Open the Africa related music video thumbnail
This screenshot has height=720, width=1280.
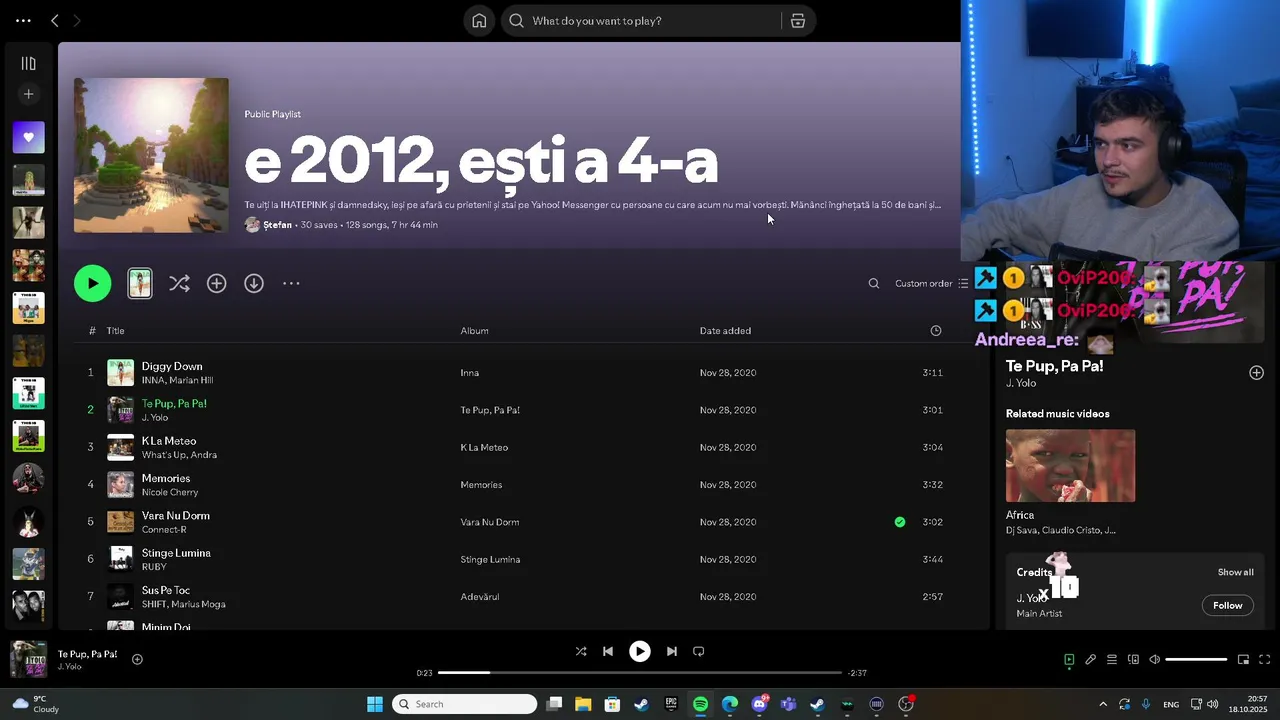[1070, 466]
